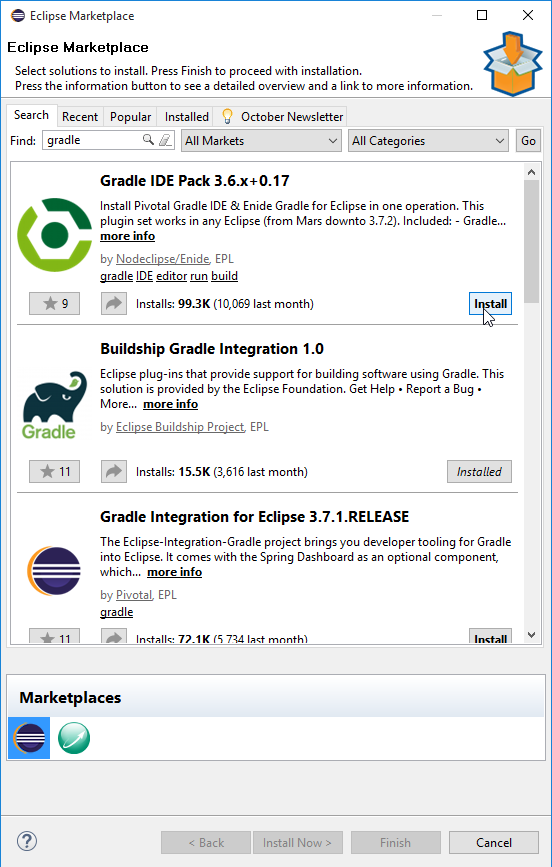Screen dimensions: 552x867
Task: Open more info for Gradle Integration for Eclipse
Action: pyautogui.click(x=174, y=572)
